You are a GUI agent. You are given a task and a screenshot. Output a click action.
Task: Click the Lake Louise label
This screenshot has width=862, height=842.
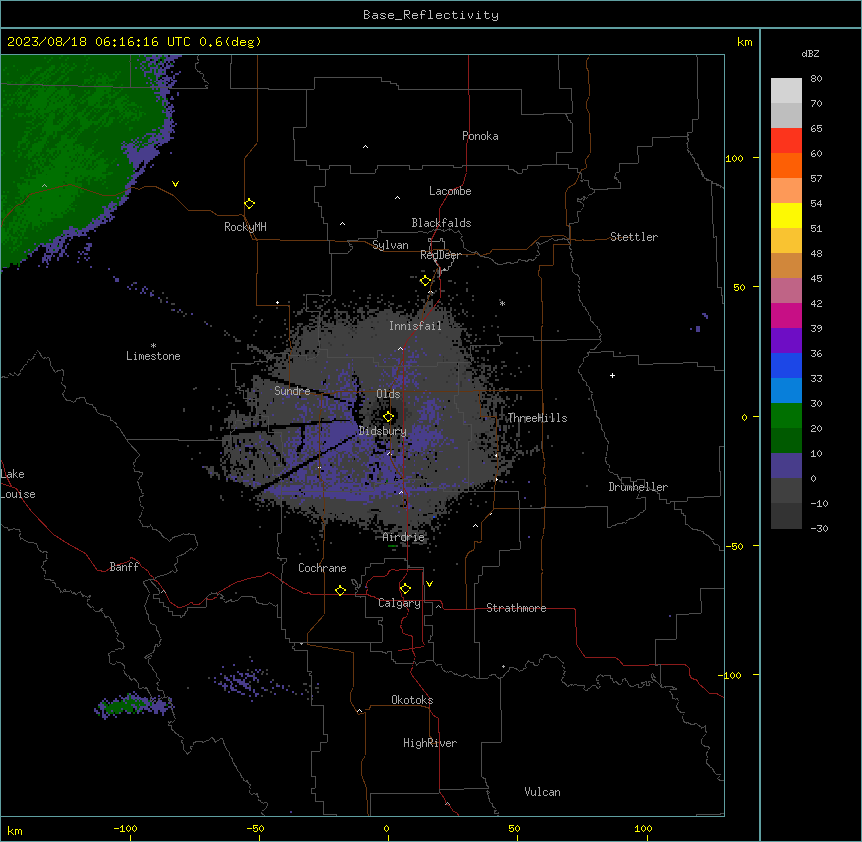(x=18, y=484)
